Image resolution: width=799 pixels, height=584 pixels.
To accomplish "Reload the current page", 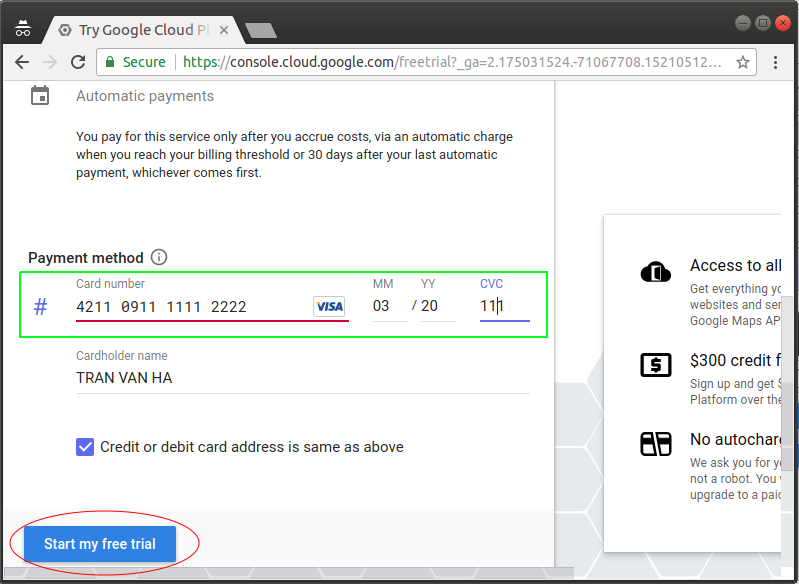I will click(x=78, y=62).
